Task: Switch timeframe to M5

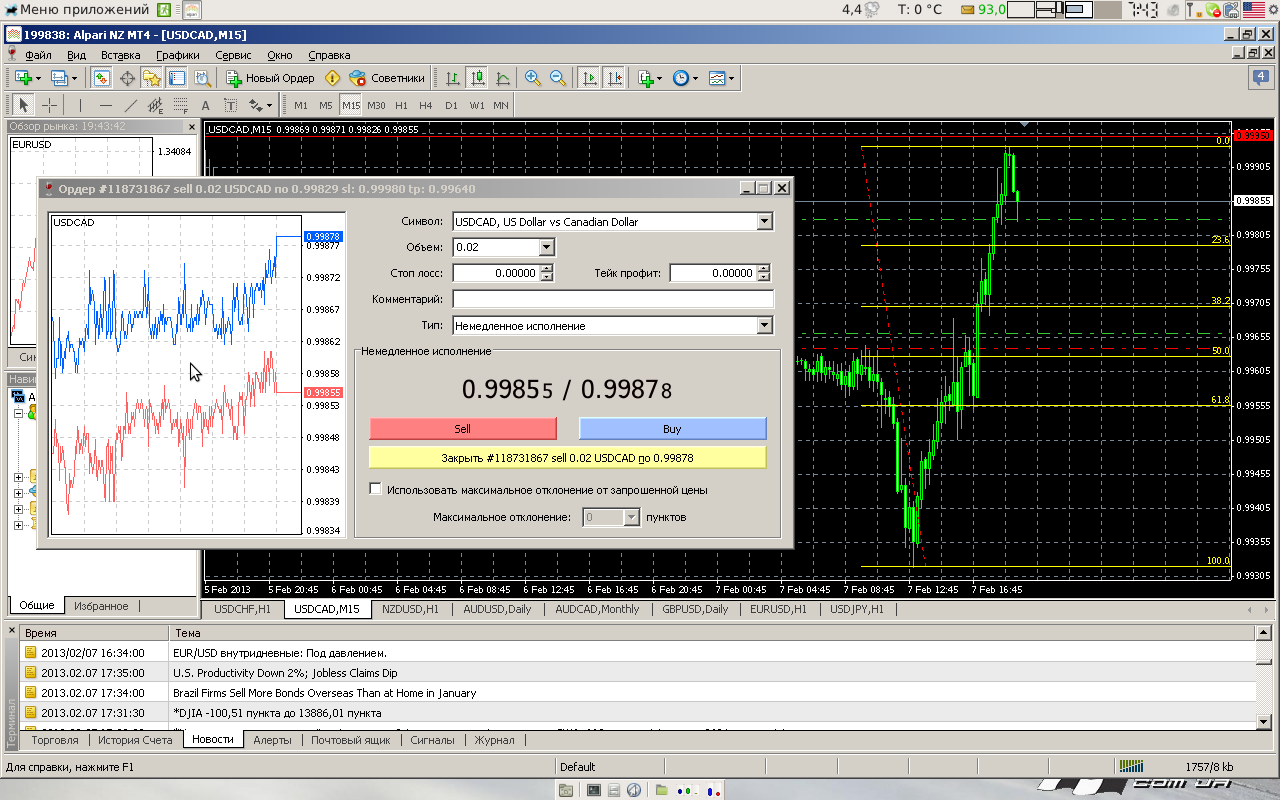Action: (326, 105)
